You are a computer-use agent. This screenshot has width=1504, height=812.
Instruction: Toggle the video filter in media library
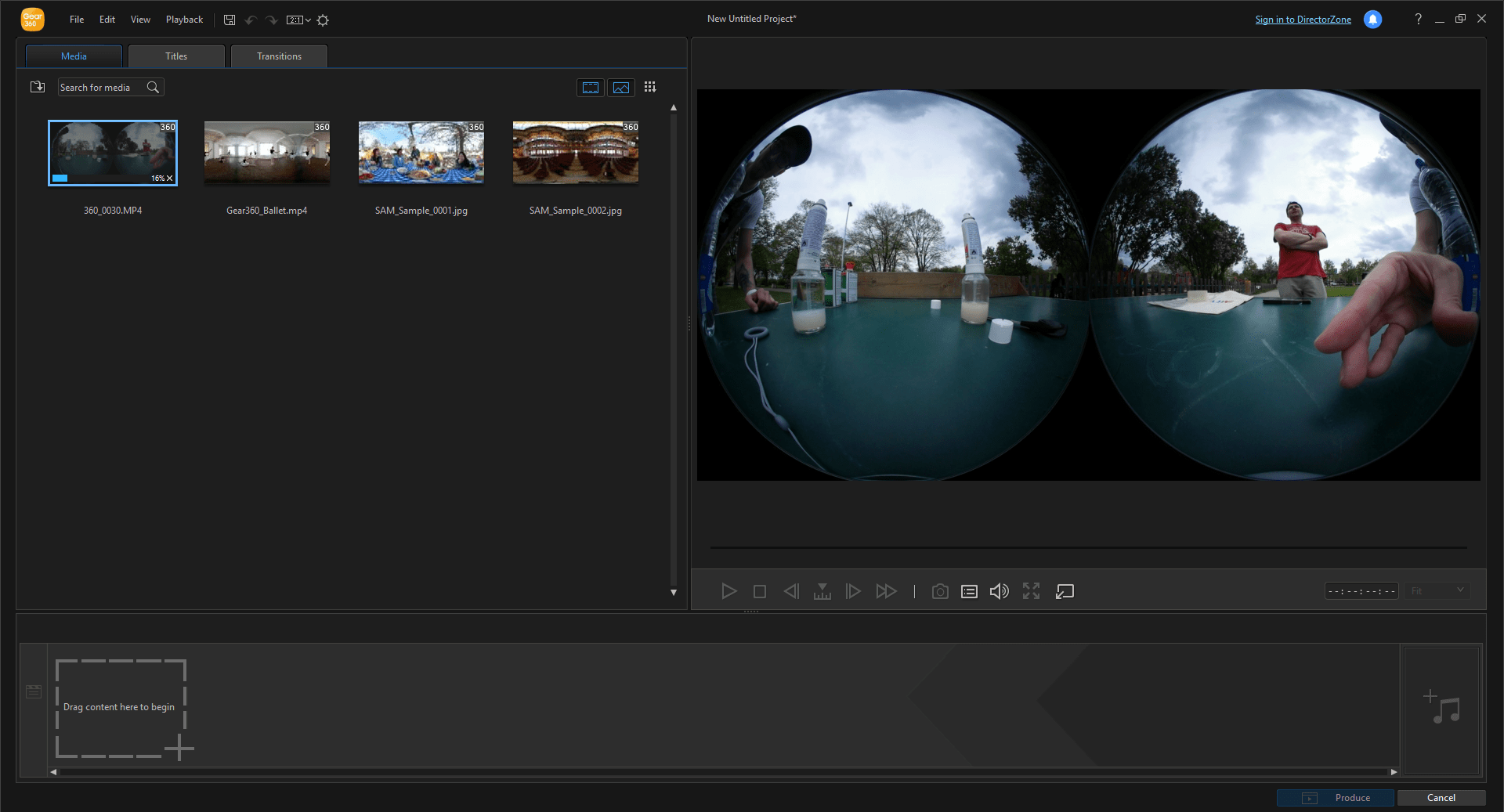point(591,88)
